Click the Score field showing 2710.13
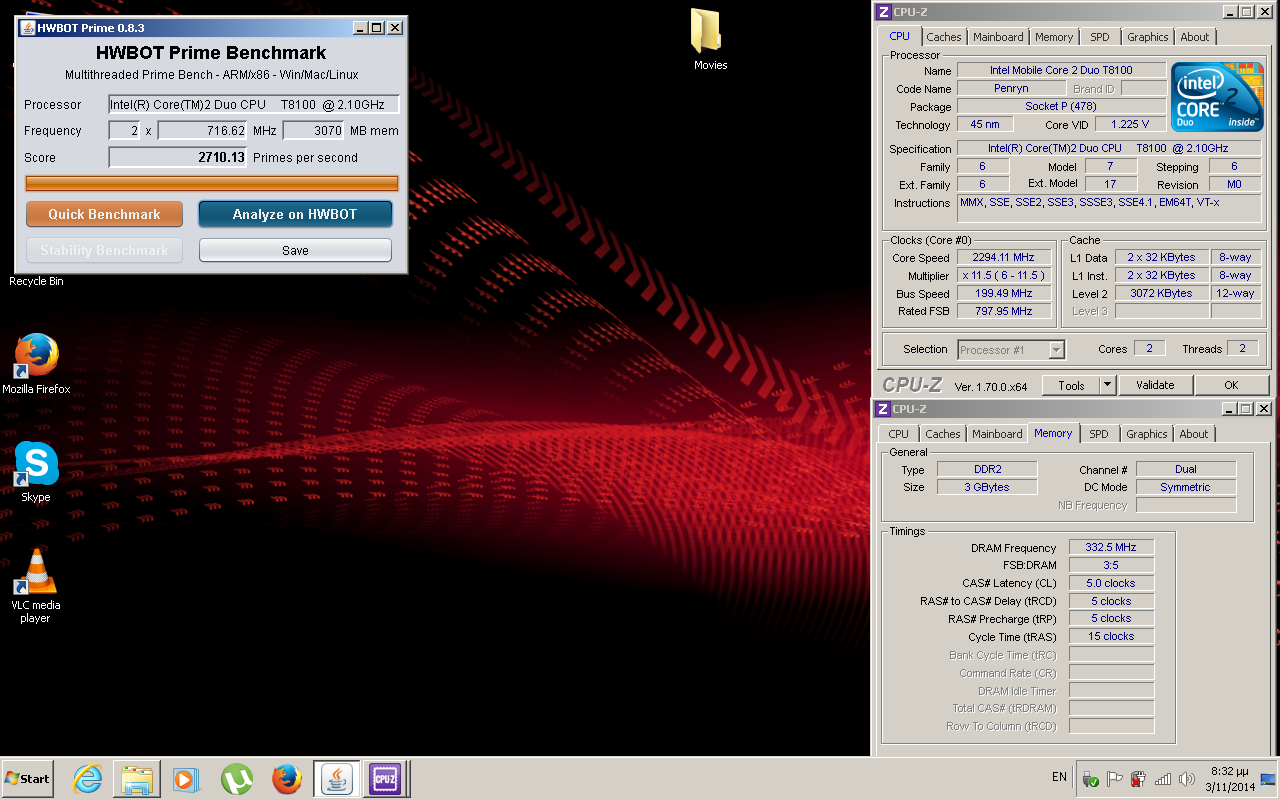 [178, 157]
